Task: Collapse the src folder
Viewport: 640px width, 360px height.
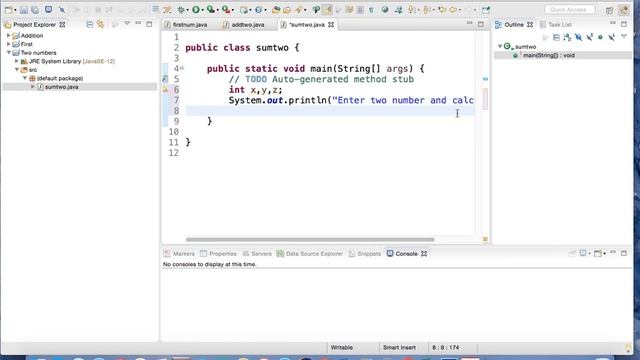Action: point(17,70)
